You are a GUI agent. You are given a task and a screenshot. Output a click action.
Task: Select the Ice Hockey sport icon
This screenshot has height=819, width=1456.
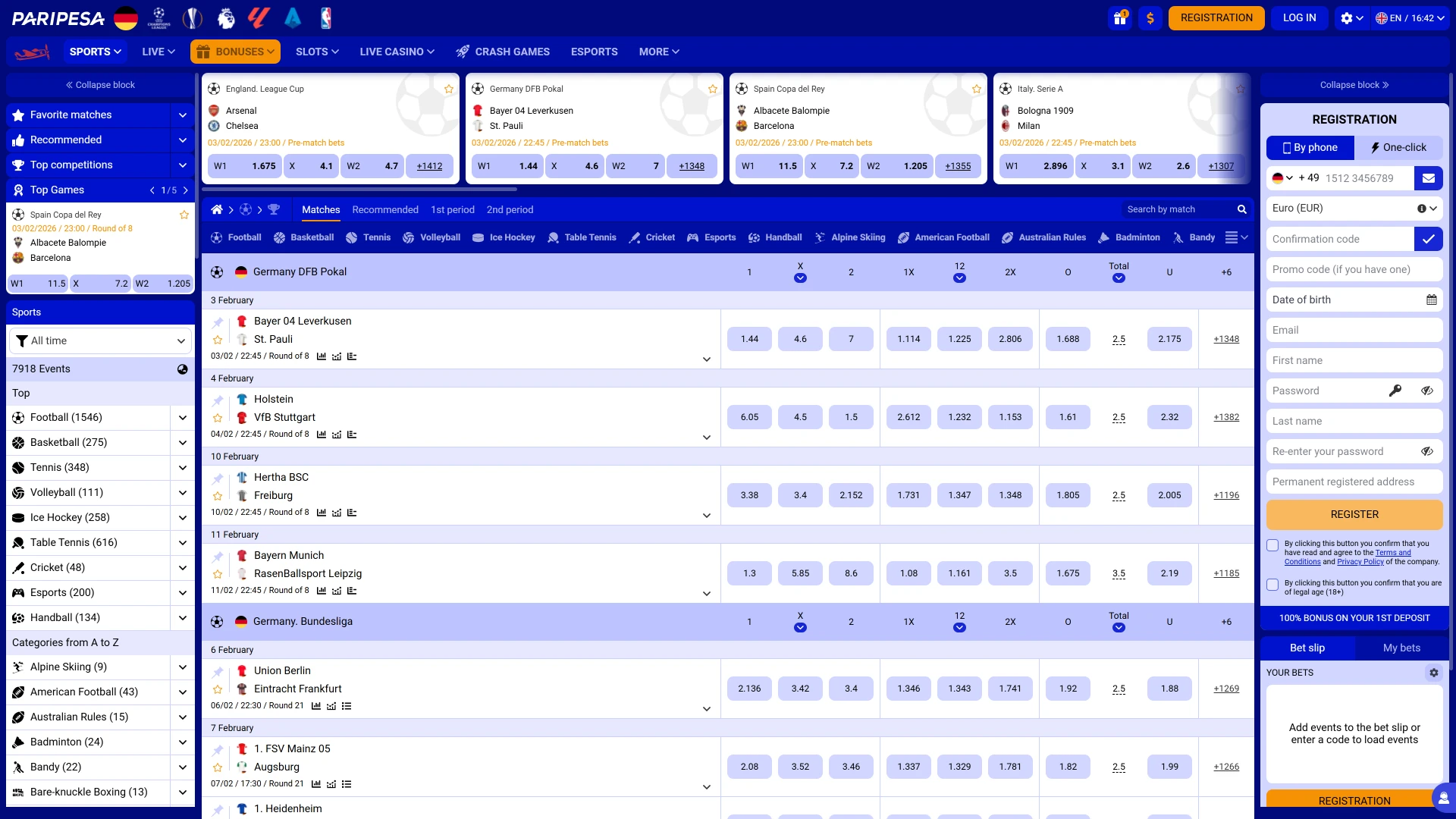479,237
